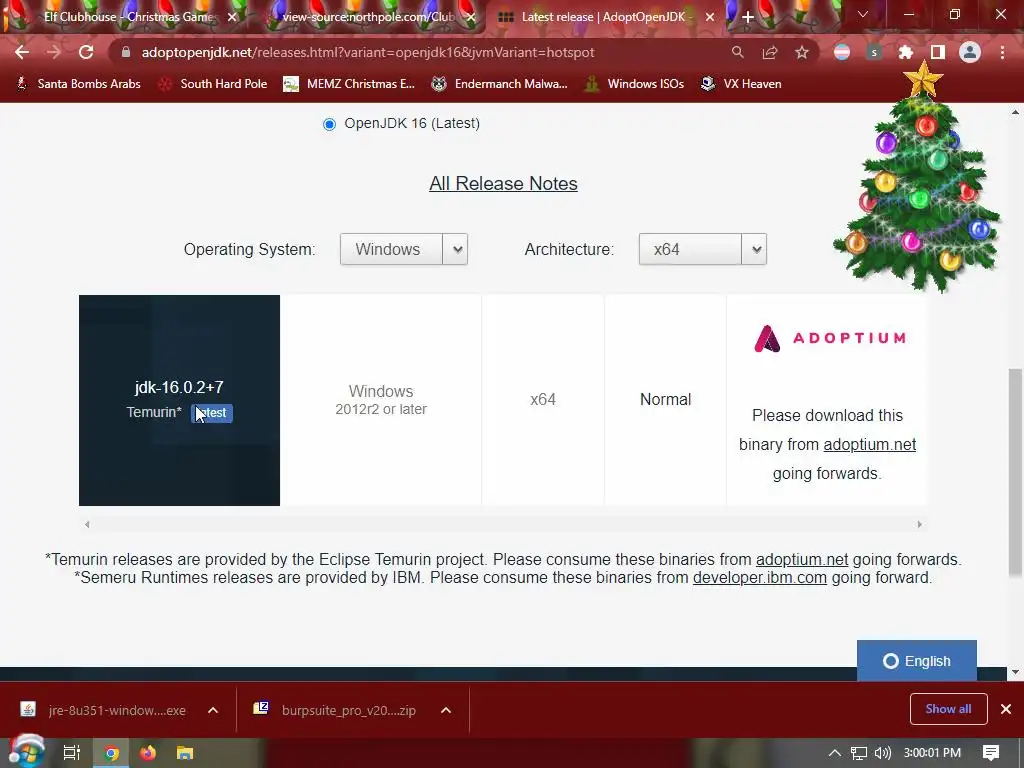Click the page scroll-up arrow
The width and height of the screenshot is (1024, 768).
tap(1015, 112)
